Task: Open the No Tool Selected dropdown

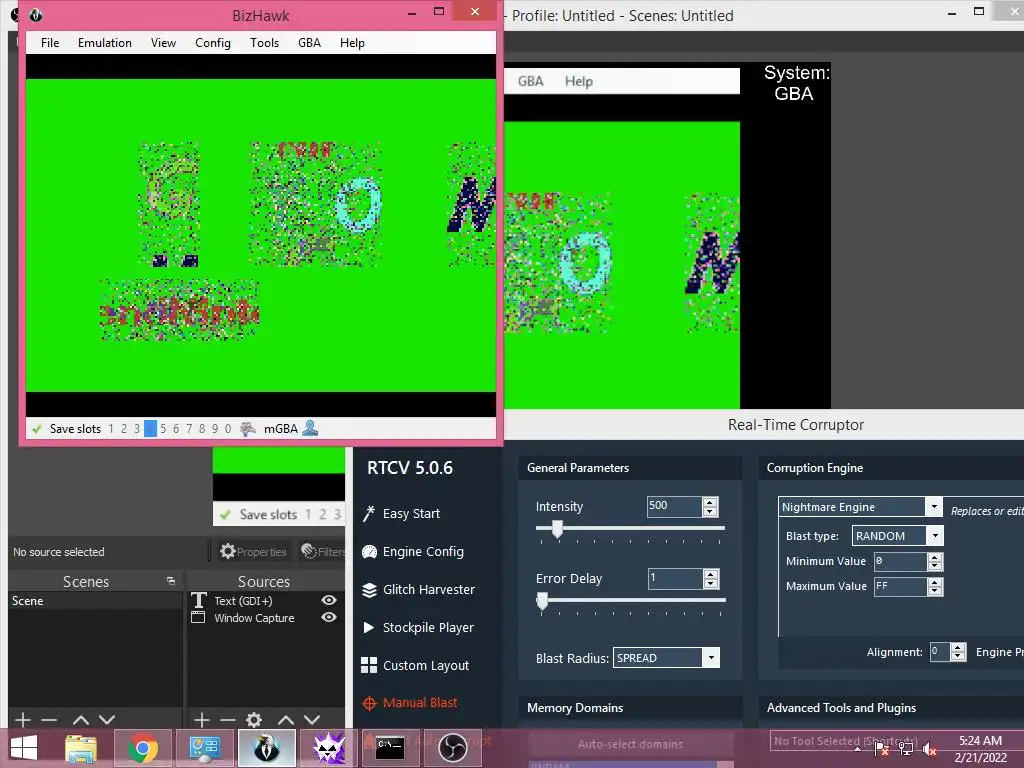Action: point(845,741)
